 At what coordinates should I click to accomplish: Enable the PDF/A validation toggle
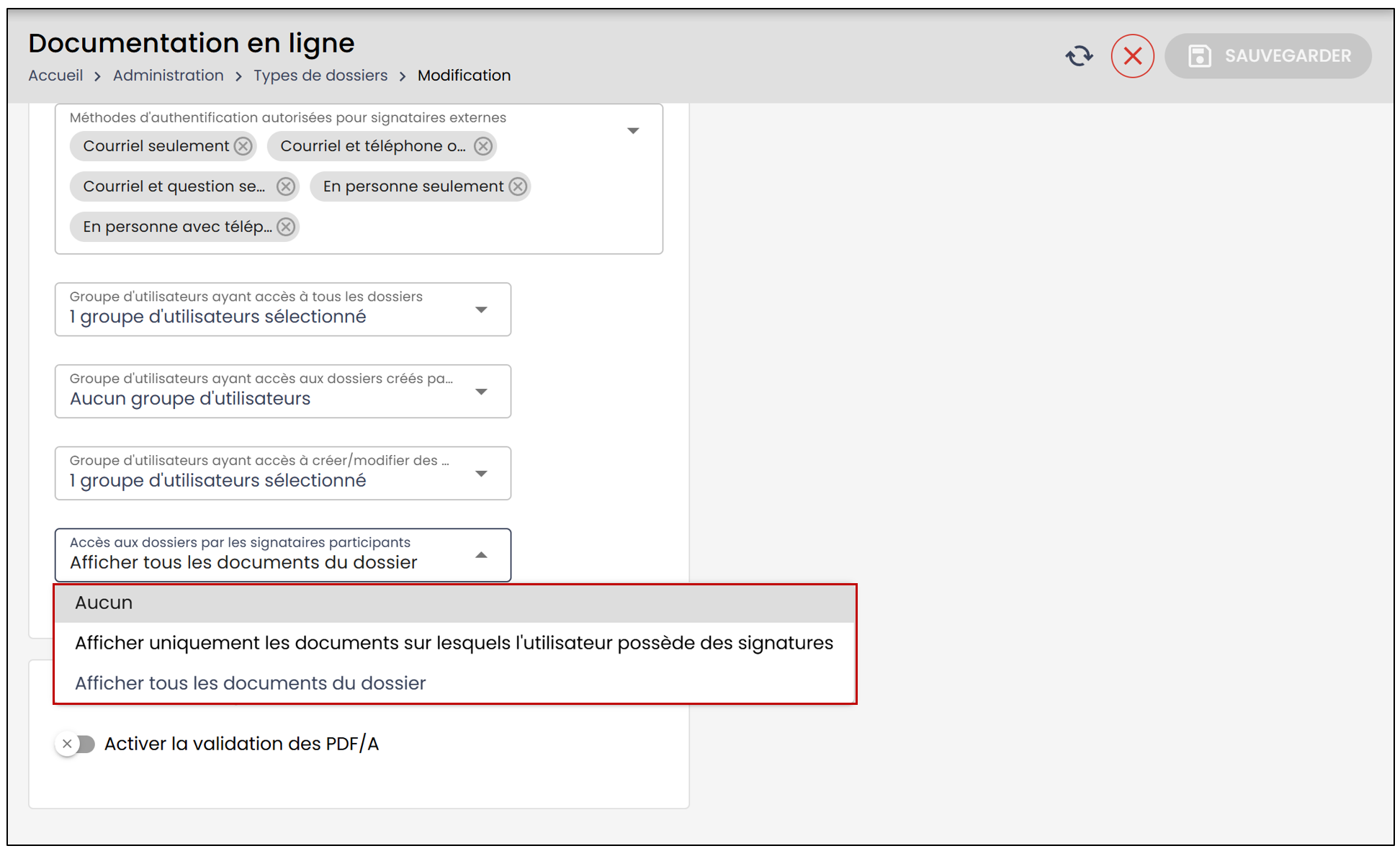[76, 744]
